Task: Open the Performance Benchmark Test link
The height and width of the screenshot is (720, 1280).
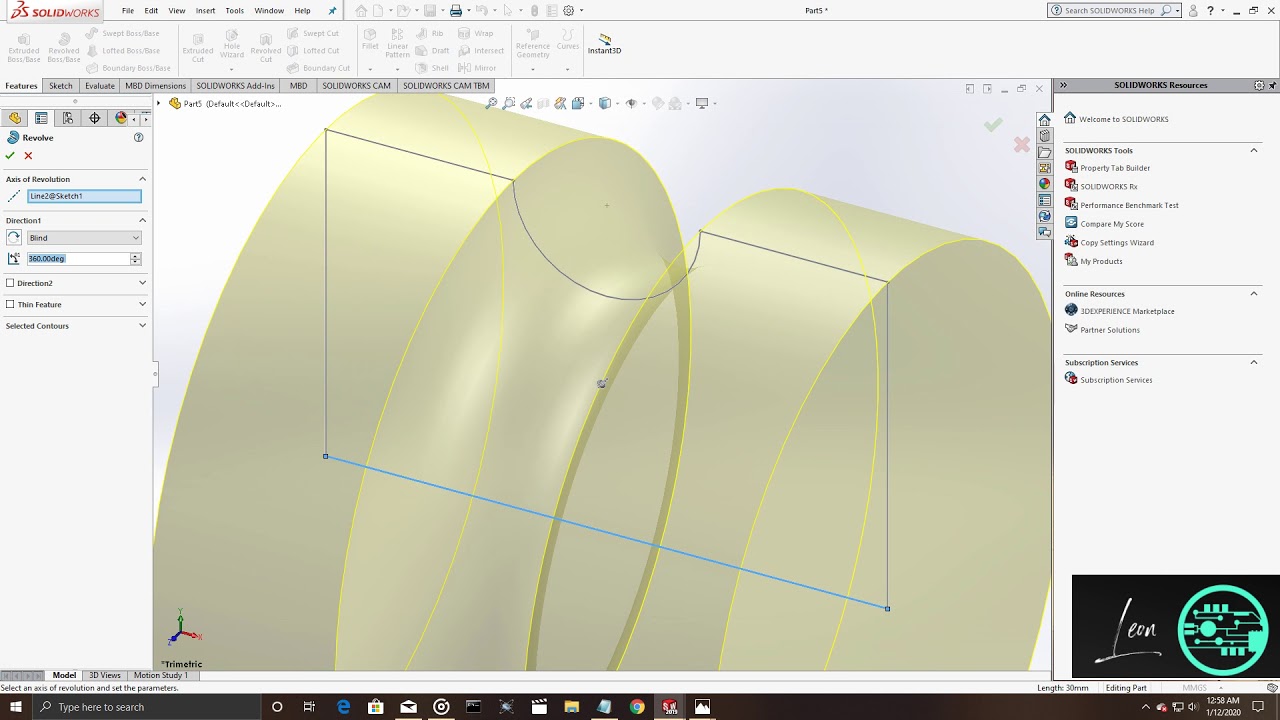Action: pos(1129,205)
